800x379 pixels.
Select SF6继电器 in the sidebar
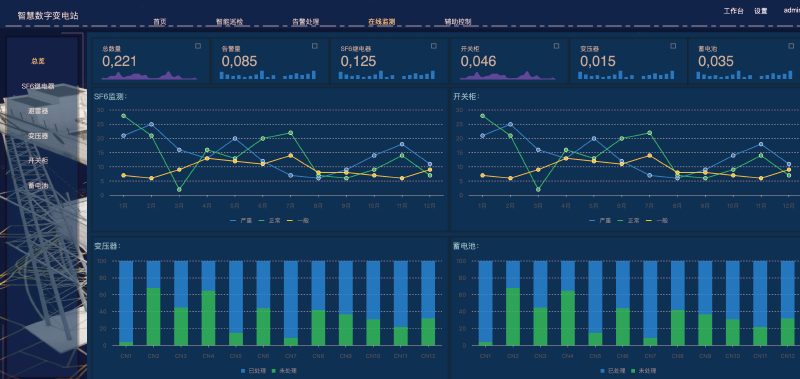tap(38, 86)
